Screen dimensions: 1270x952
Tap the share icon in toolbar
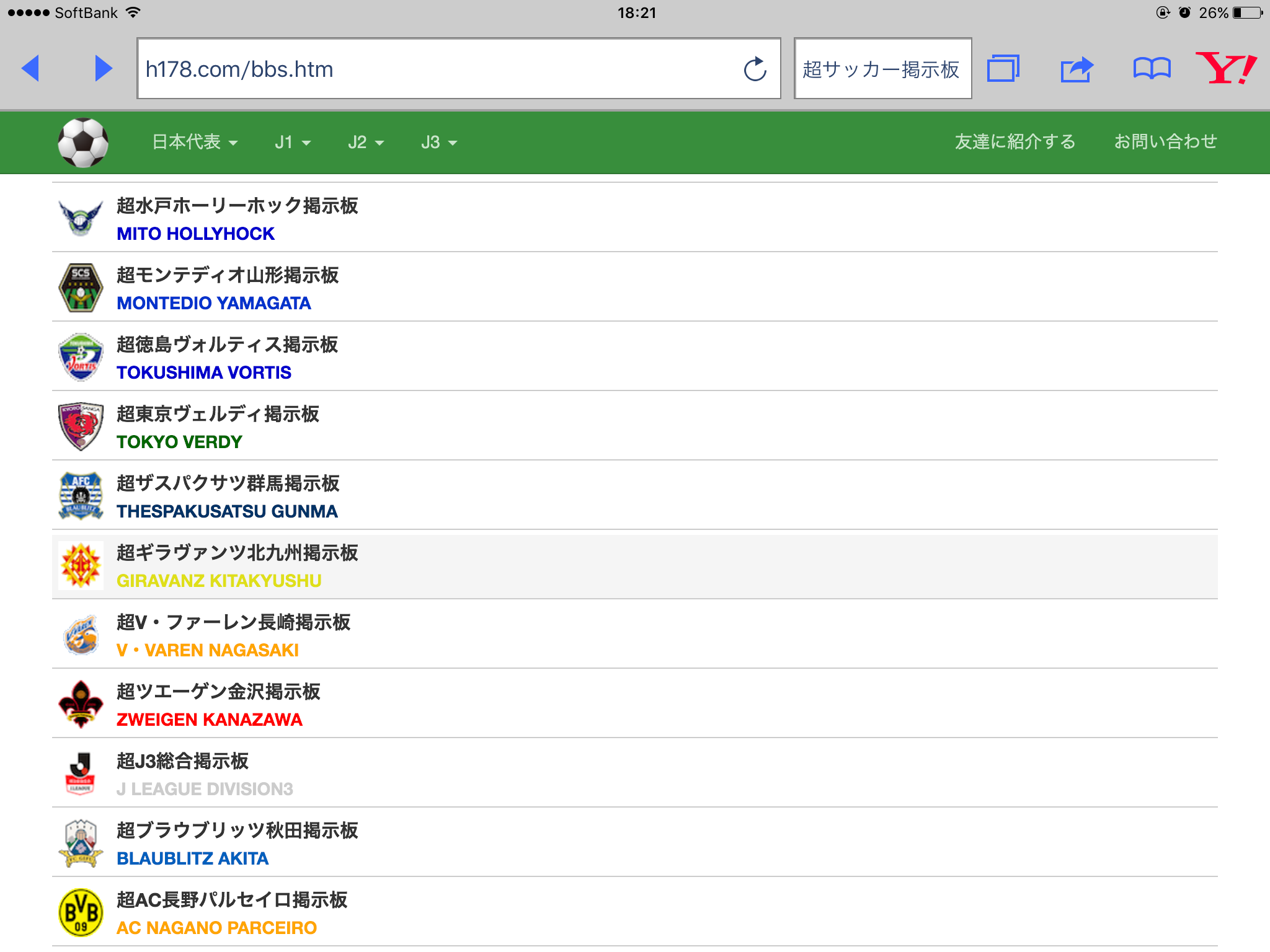point(1077,69)
